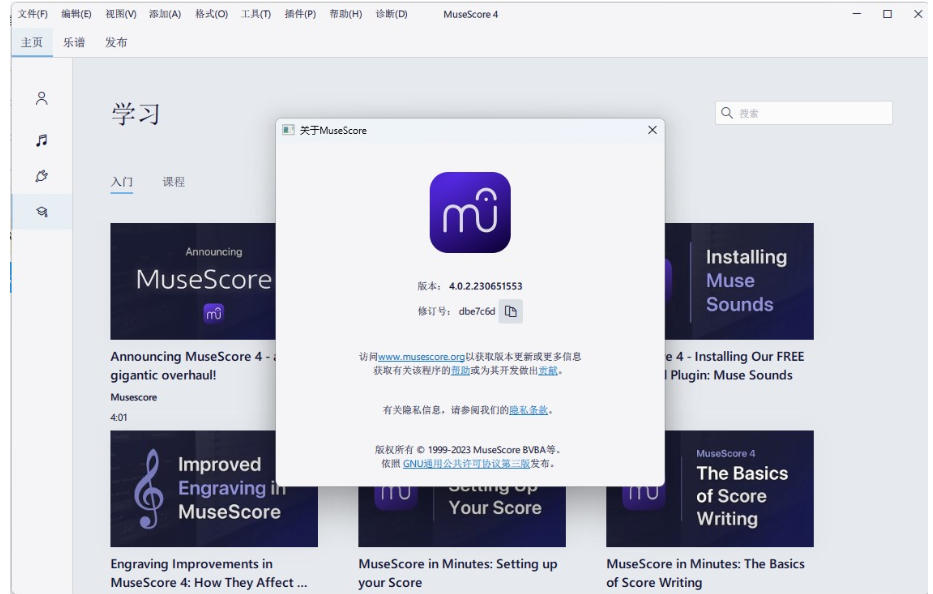This screenshot has width=933, height=594.
Task: Switch to the 乐谱 tab
Action: coord(74,42)
